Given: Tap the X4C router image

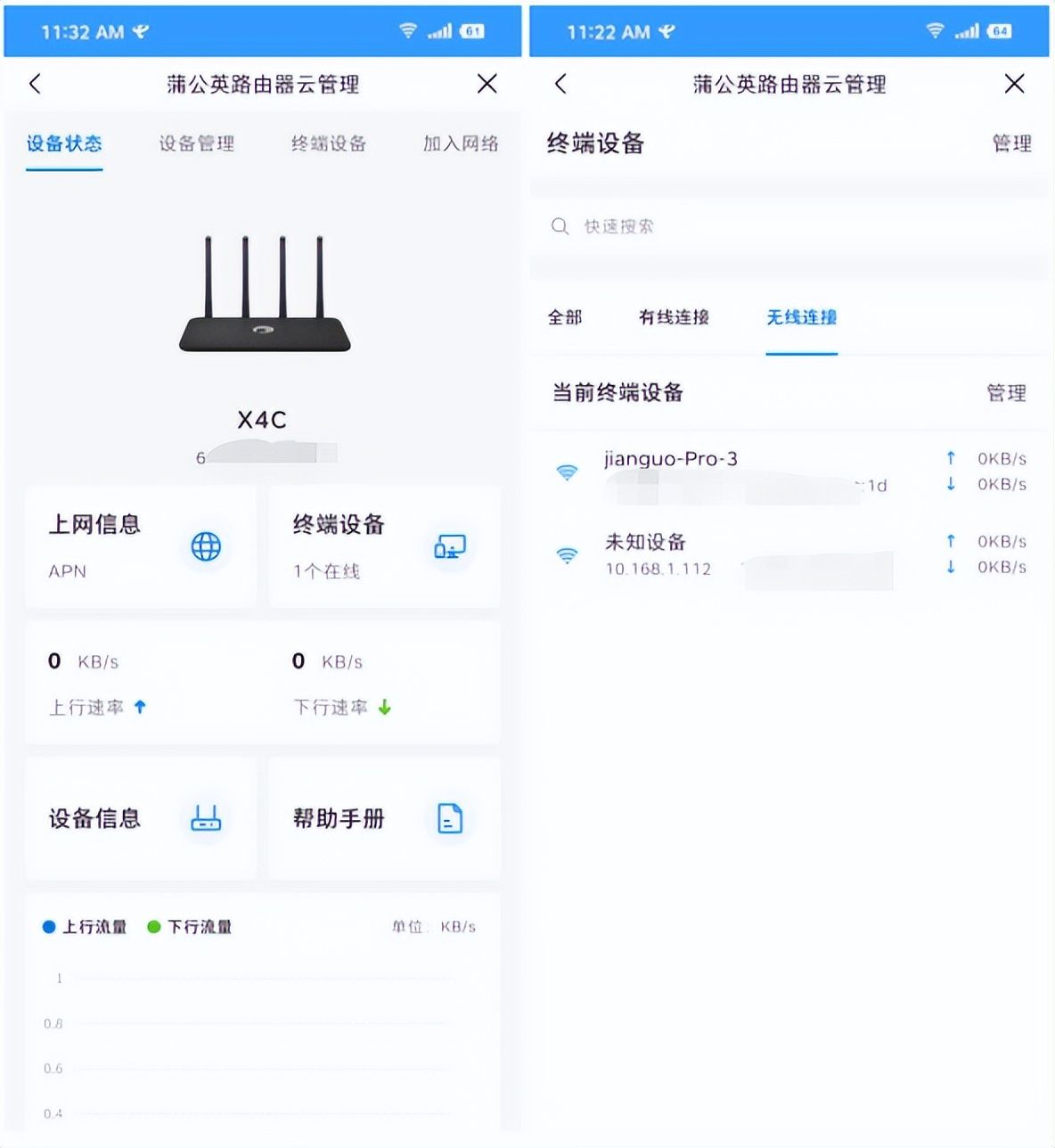Looking at the screenshot, I should [264, 293].
